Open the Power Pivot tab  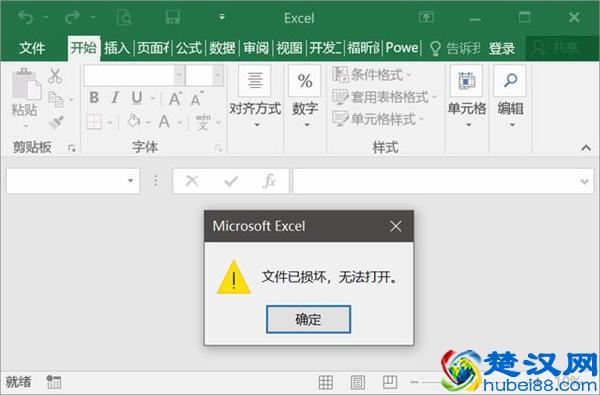[x=402, y=48]
